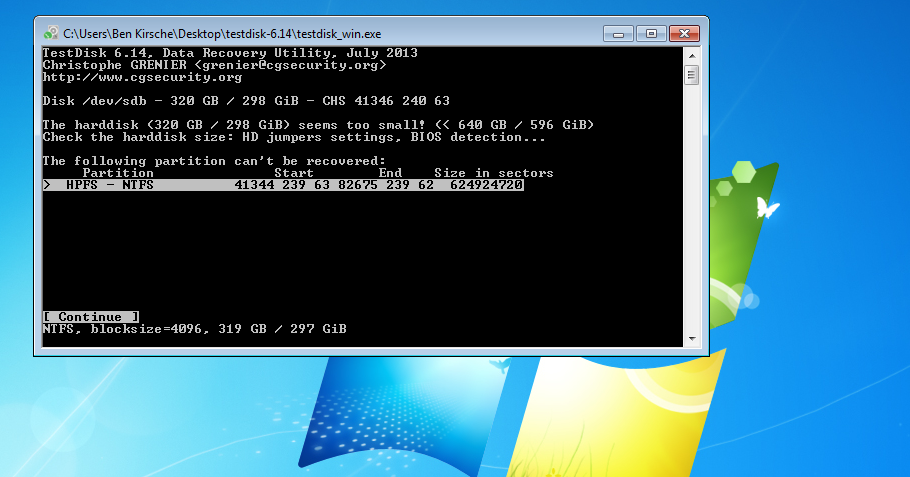Click 'Check the harddisk size' line
The width and height of the screenshot is (910, 477).
(294, 138)
